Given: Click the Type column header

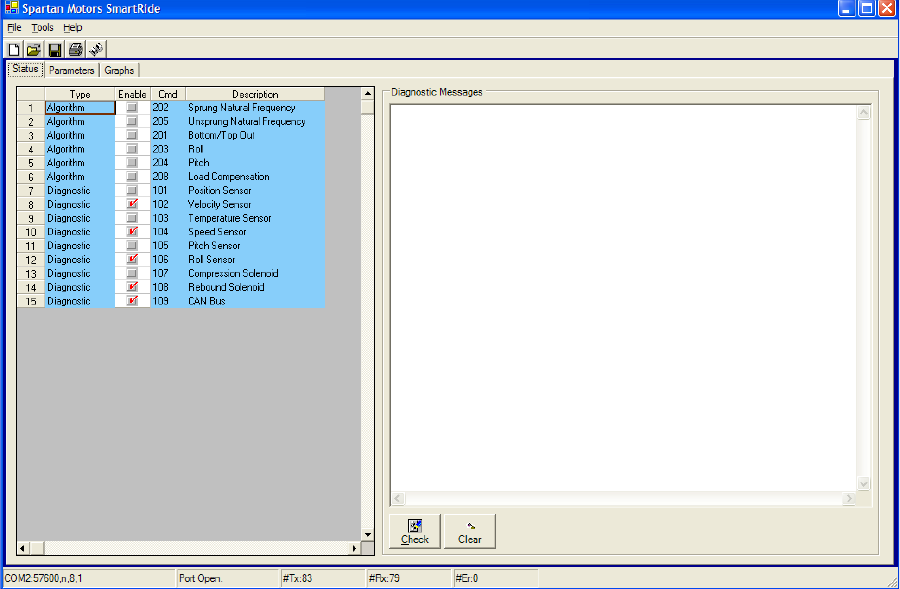Looking at the screenshot, I should (80, 94).
